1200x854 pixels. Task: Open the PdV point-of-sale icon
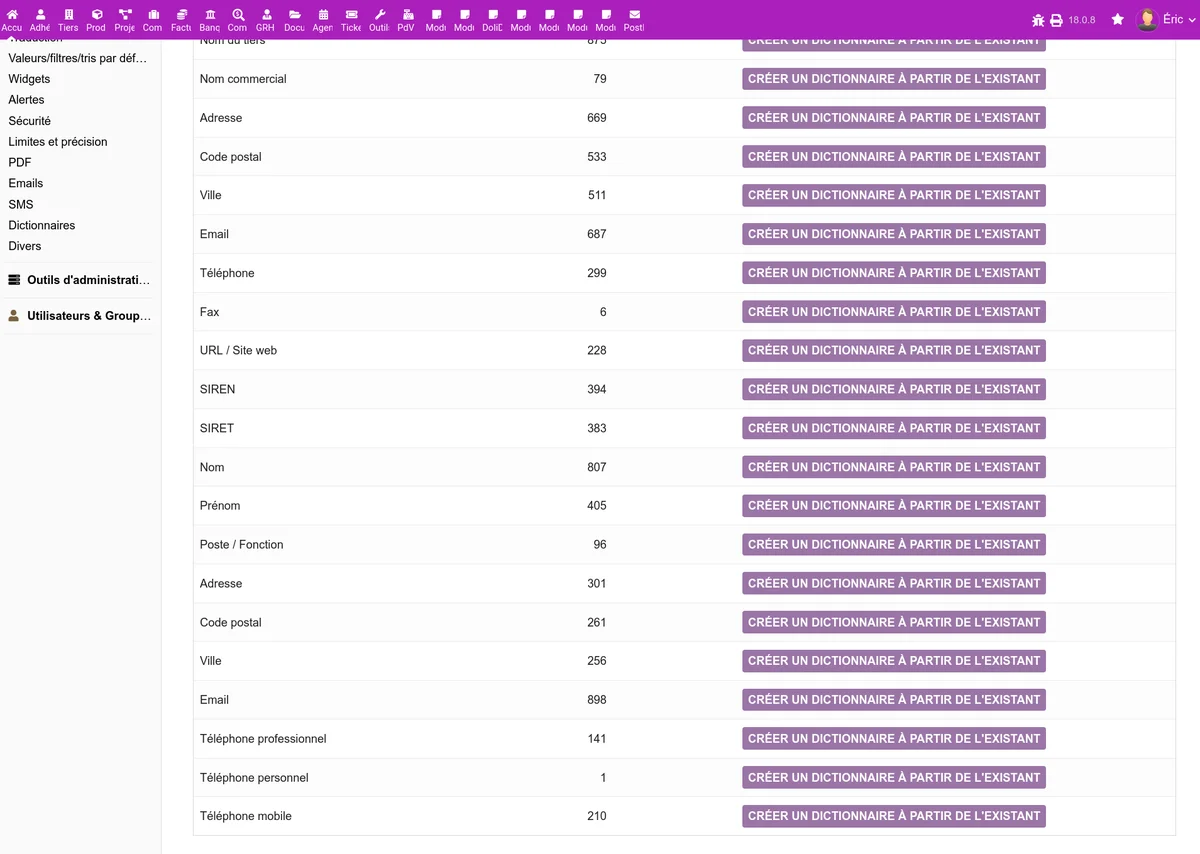click(408, 15)
